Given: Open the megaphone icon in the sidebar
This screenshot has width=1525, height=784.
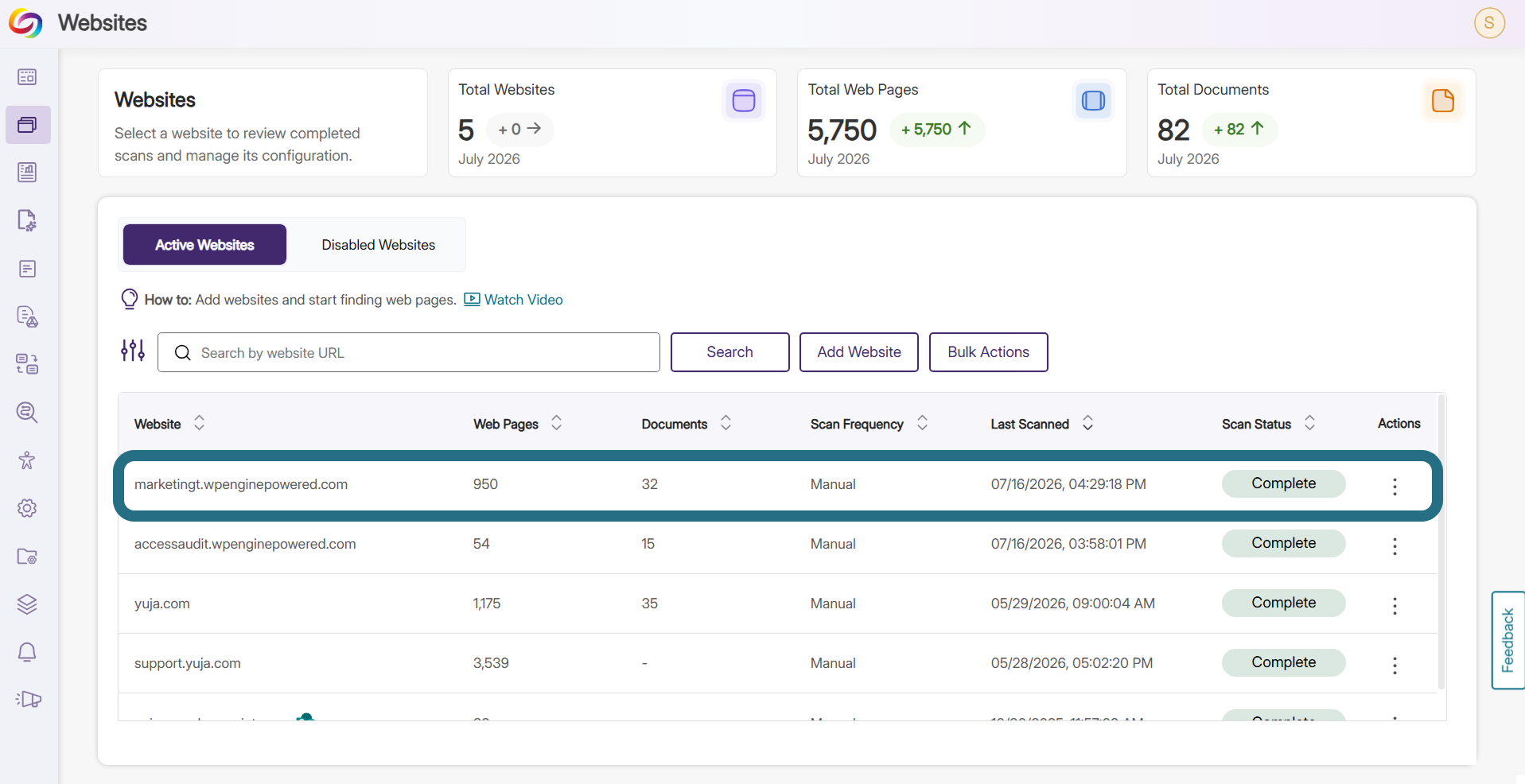Looking at the screenshot, I should 28,700.
